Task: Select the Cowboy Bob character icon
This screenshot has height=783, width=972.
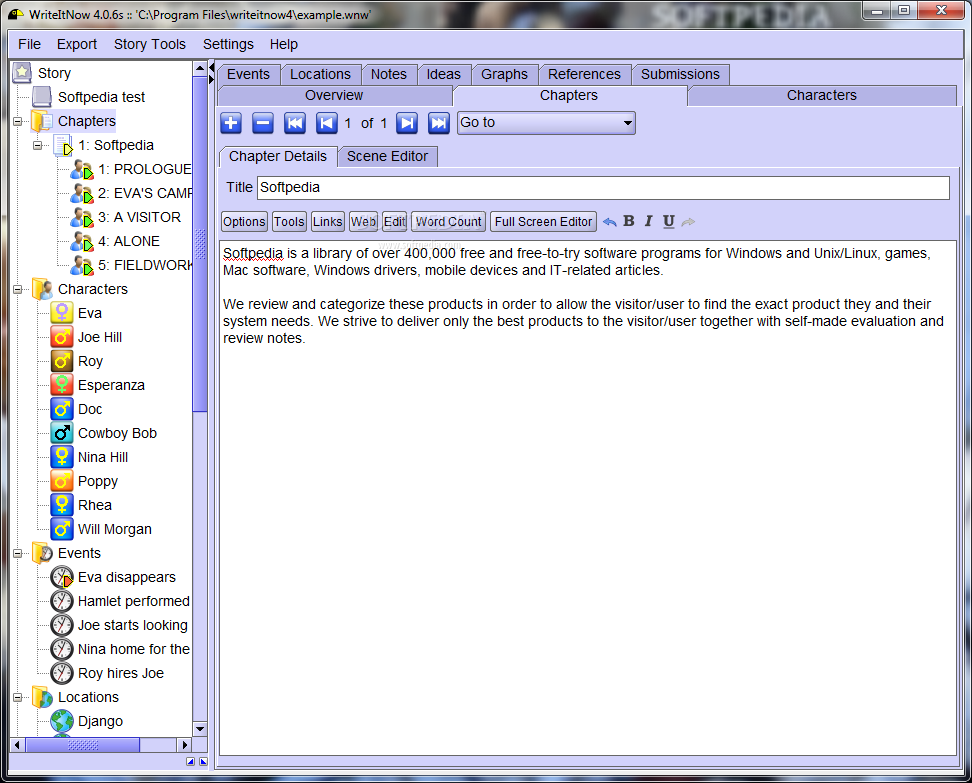Action: (62, 433)
